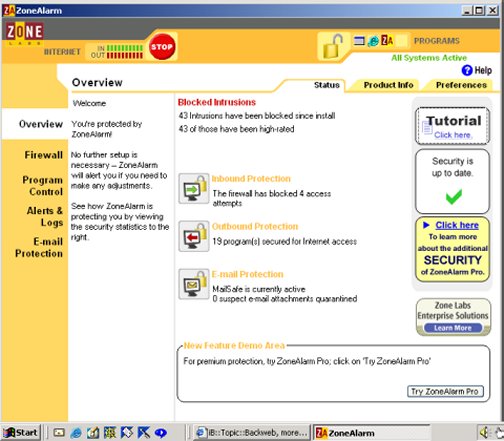Image resolution: width=504 pixels, height=441 pixels.
Task: Click the blue question mark Help icon
Action: 467,70
